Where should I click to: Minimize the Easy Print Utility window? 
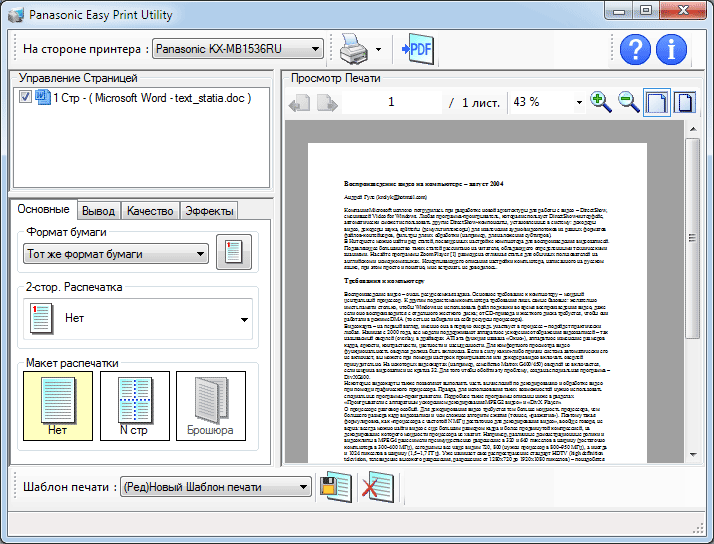(x=619, y=10)
